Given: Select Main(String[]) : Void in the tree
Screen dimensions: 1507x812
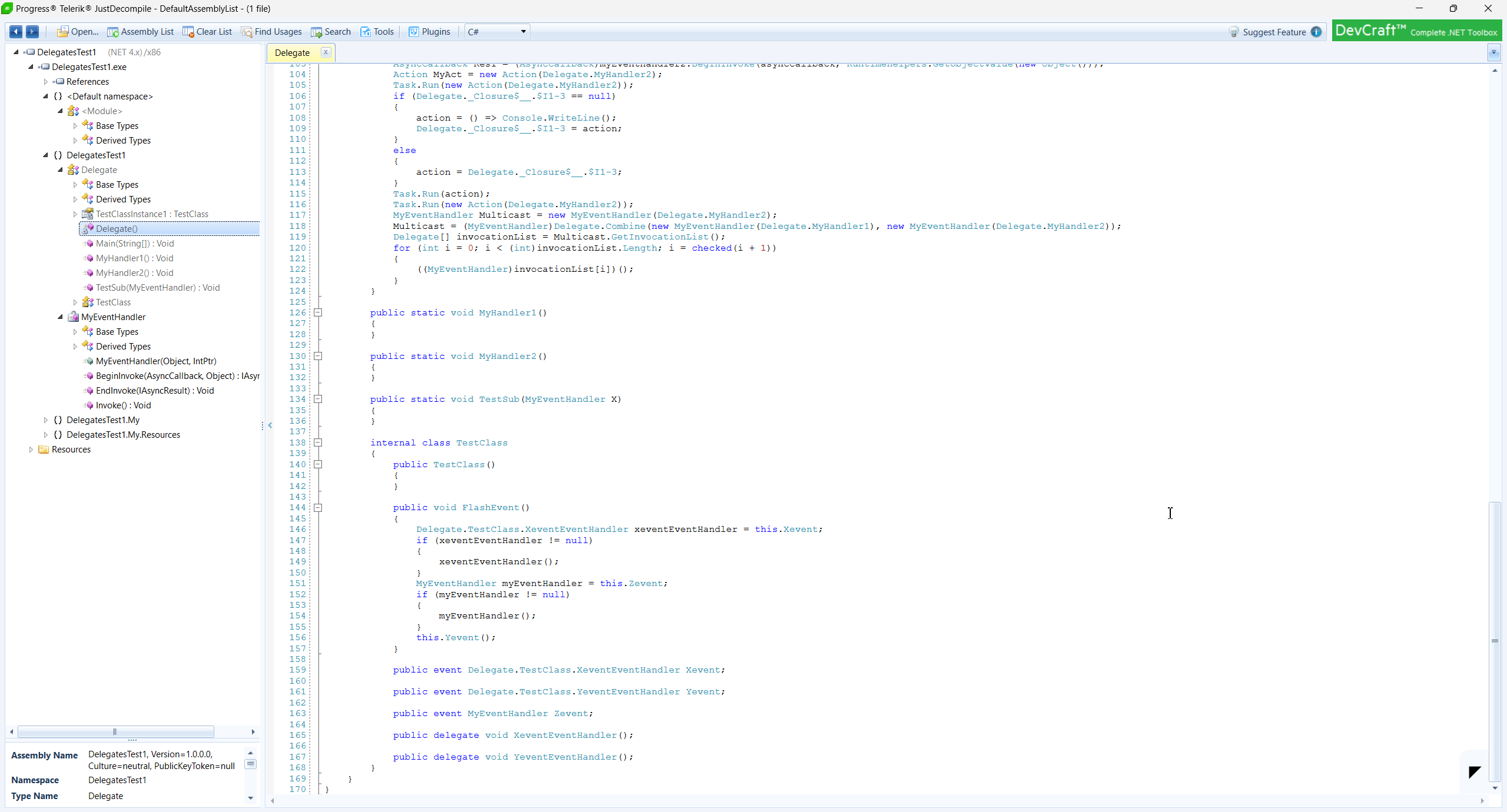Looking at the screenshot, I should pyautogui.click(x=135, y=244).
